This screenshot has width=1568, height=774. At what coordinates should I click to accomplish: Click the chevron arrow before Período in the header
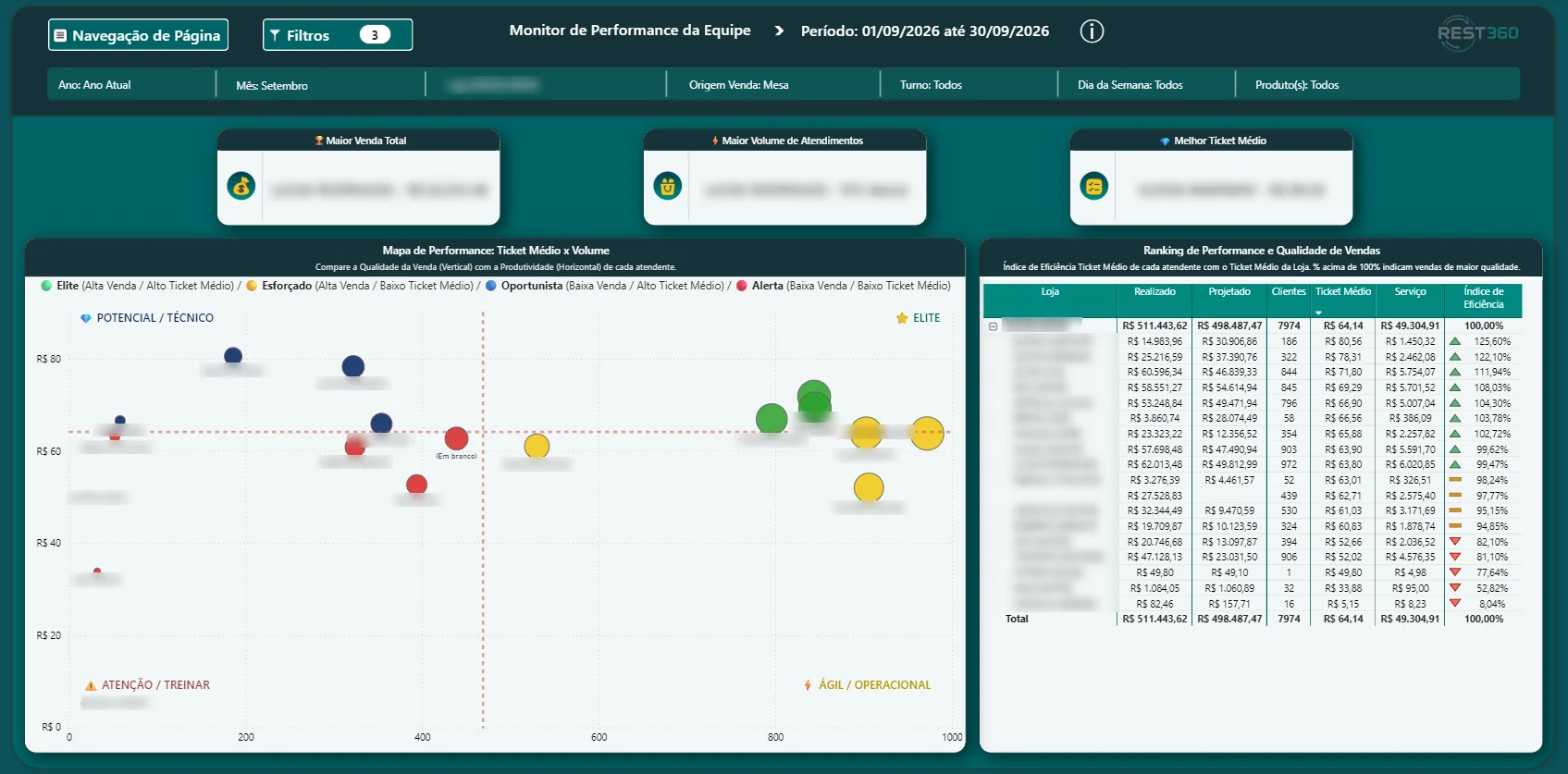coord(779,31)
